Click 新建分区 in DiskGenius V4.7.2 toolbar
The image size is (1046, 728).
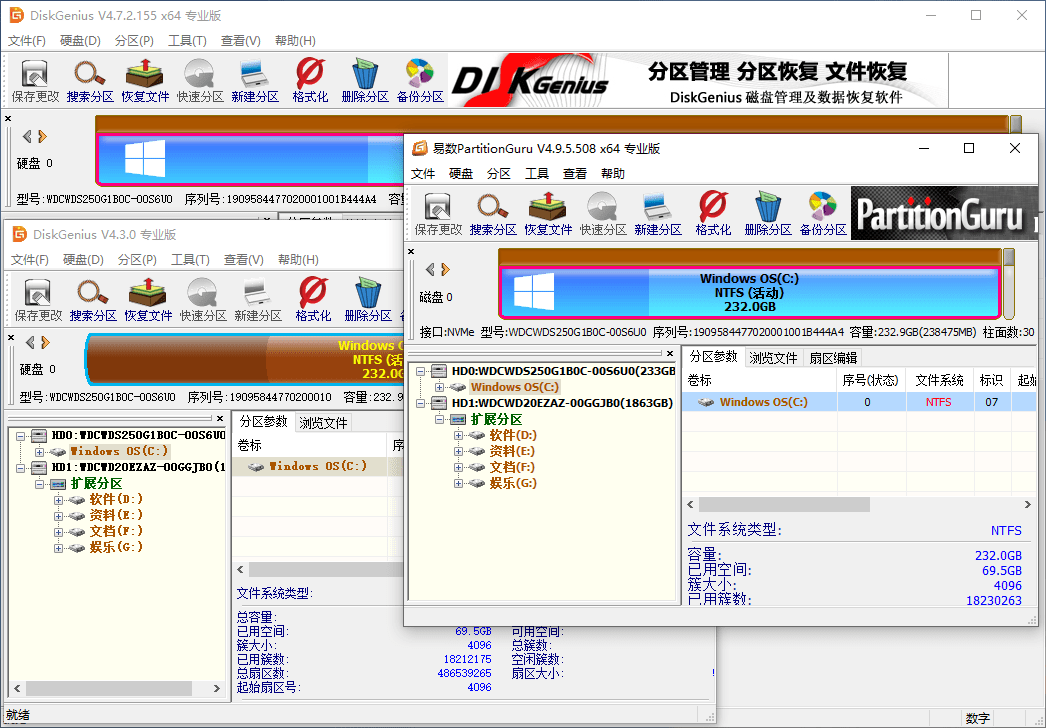[255, 81]
